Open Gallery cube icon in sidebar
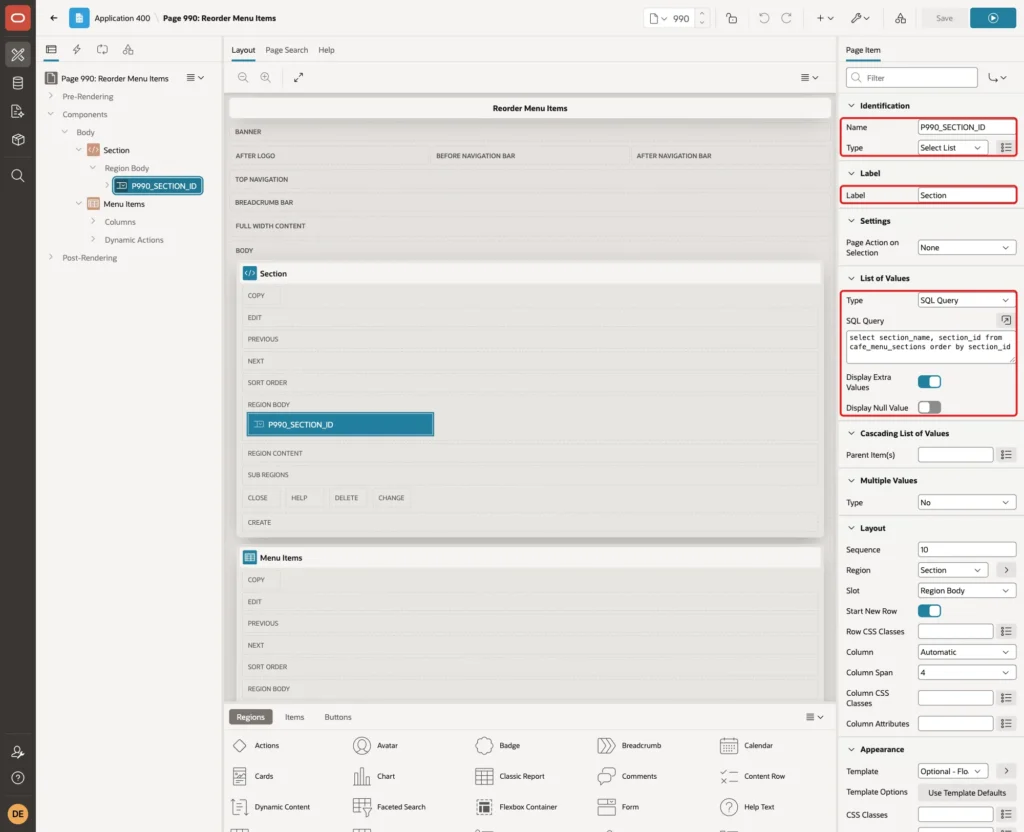The image size is (1024, 832). 18,140
